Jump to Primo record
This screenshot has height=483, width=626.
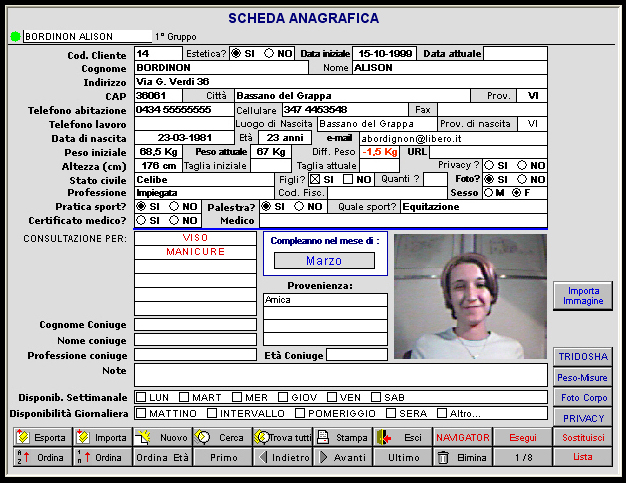pos(222,457)
